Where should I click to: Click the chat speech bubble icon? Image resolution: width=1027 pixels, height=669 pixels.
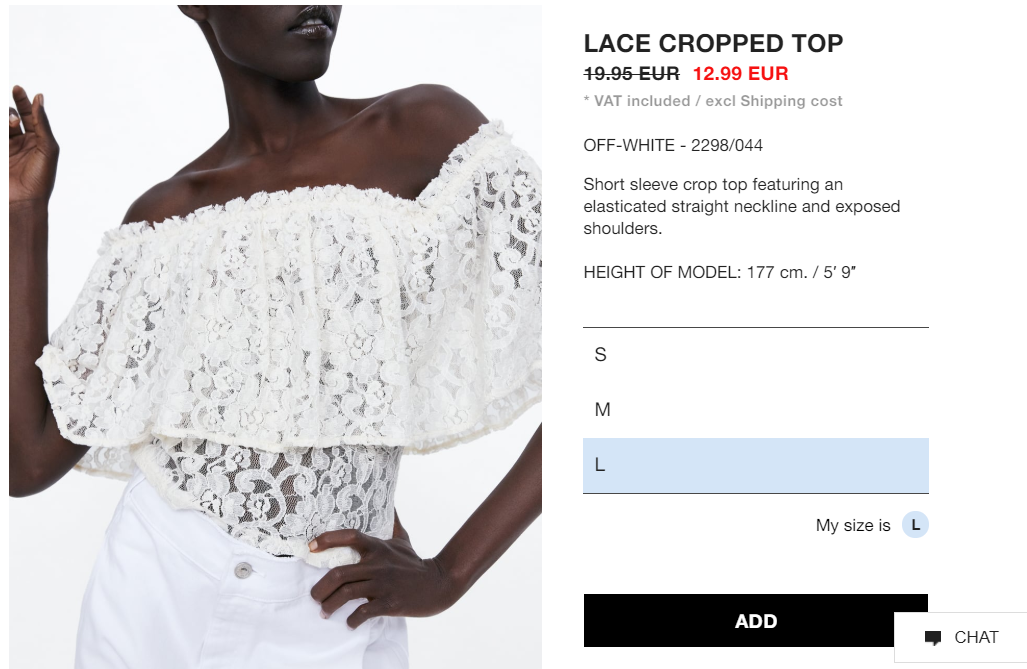(933, 638)
